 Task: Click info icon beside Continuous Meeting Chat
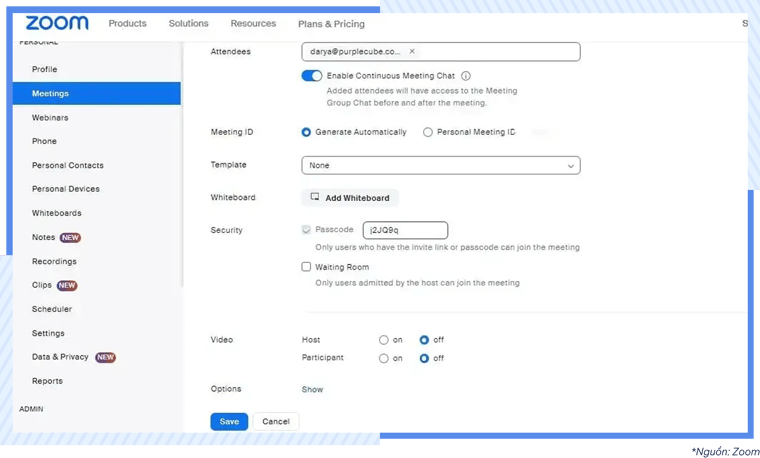[x=466, y=76]
